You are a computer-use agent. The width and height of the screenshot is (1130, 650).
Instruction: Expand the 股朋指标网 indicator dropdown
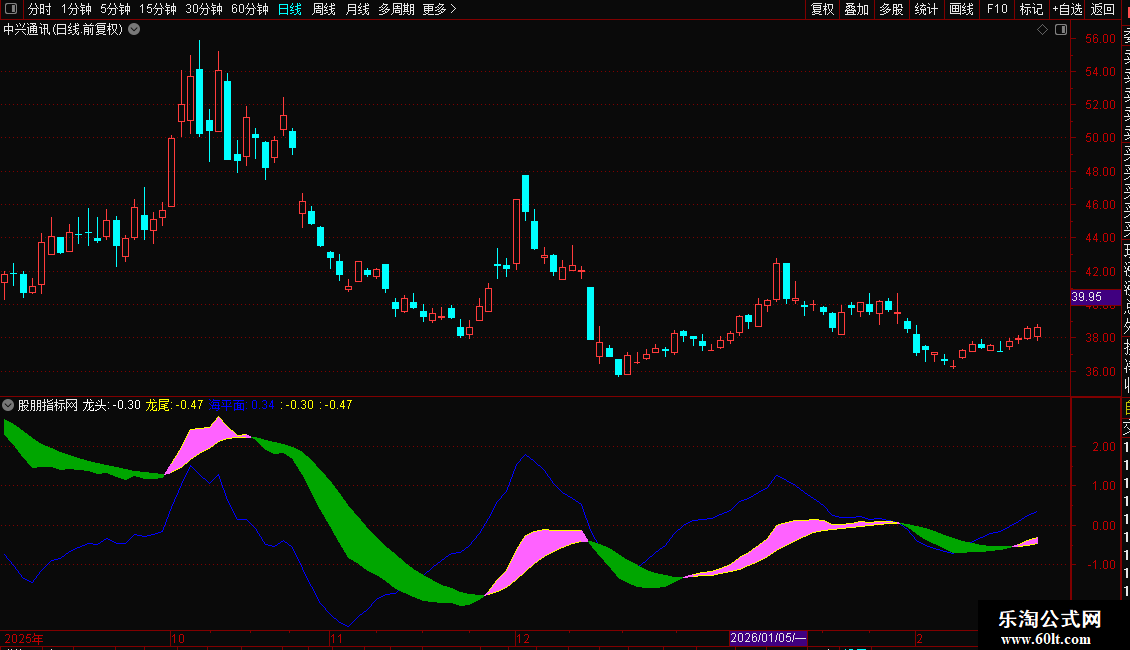[x=8, y=405]
